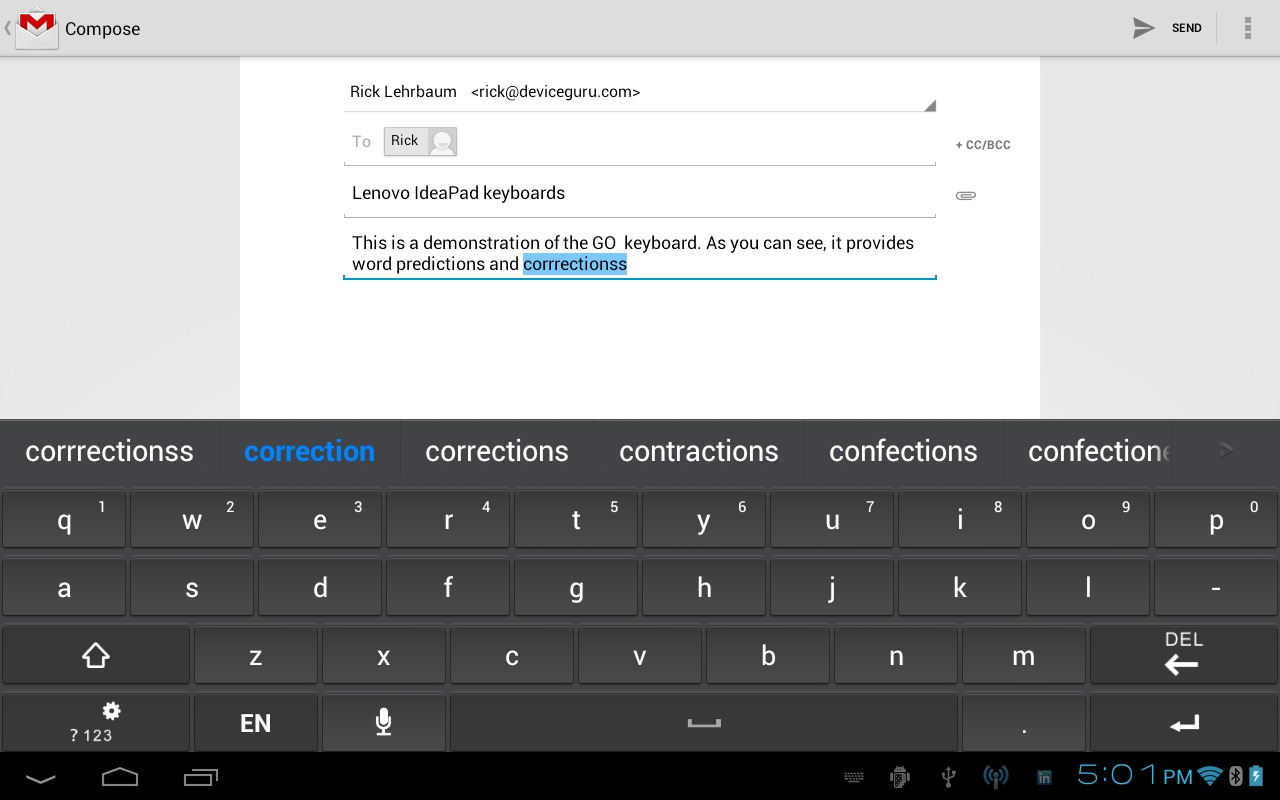Screen dimensions: 1280x800
Task: Attach a file using the paperclip icon
Action: click(966, 195)
